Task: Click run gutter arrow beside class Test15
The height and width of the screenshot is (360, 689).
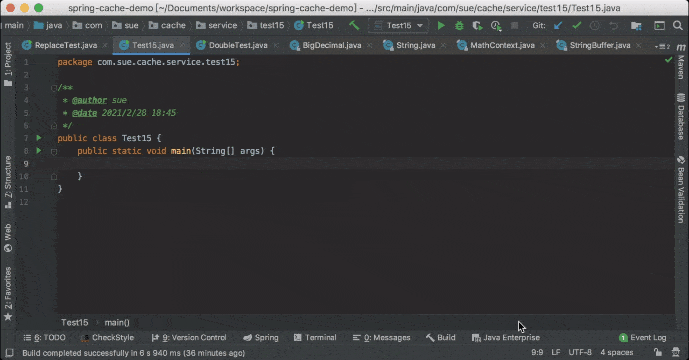Action: [x=39, y=138]
